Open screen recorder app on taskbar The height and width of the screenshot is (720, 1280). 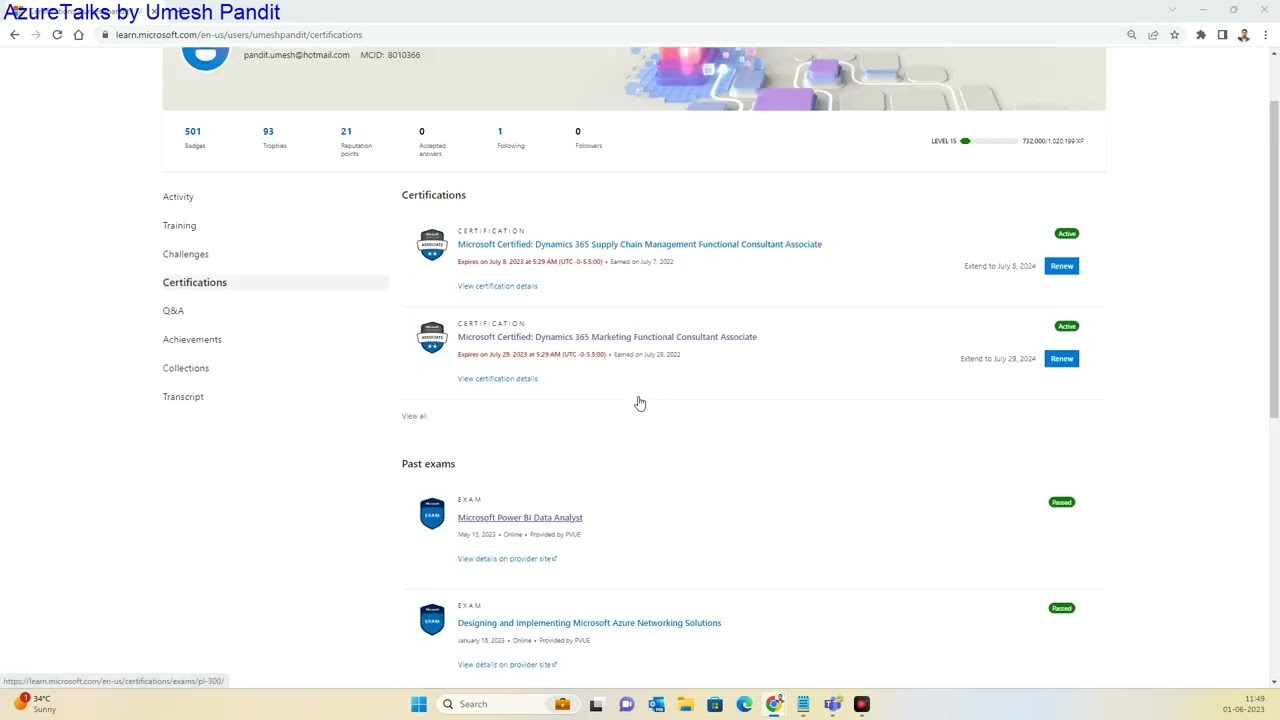click(x=862, y=704)
